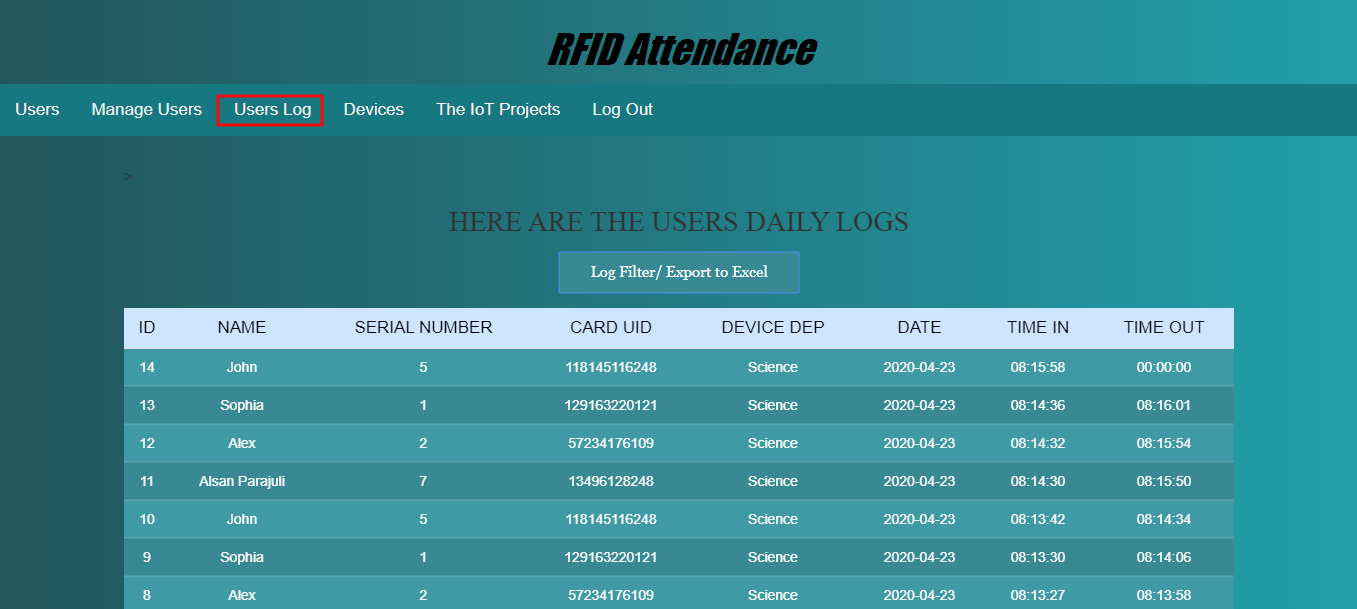Click the ID column header
This screenshot has width=1357, height=609.
point(147,328)
